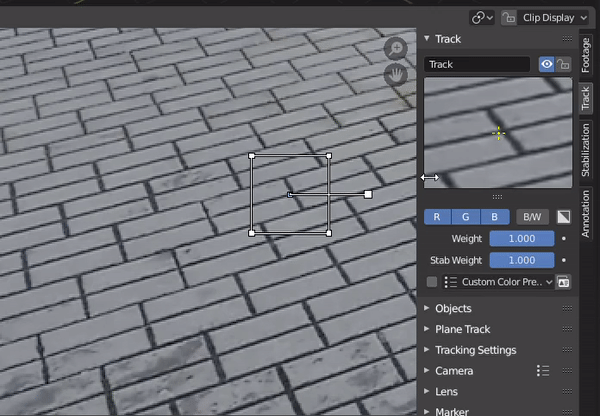The width and height of the screenshot is (600, 416).
Task: Click the animate dot beside Weight
Action: click(x=564, y=239)
